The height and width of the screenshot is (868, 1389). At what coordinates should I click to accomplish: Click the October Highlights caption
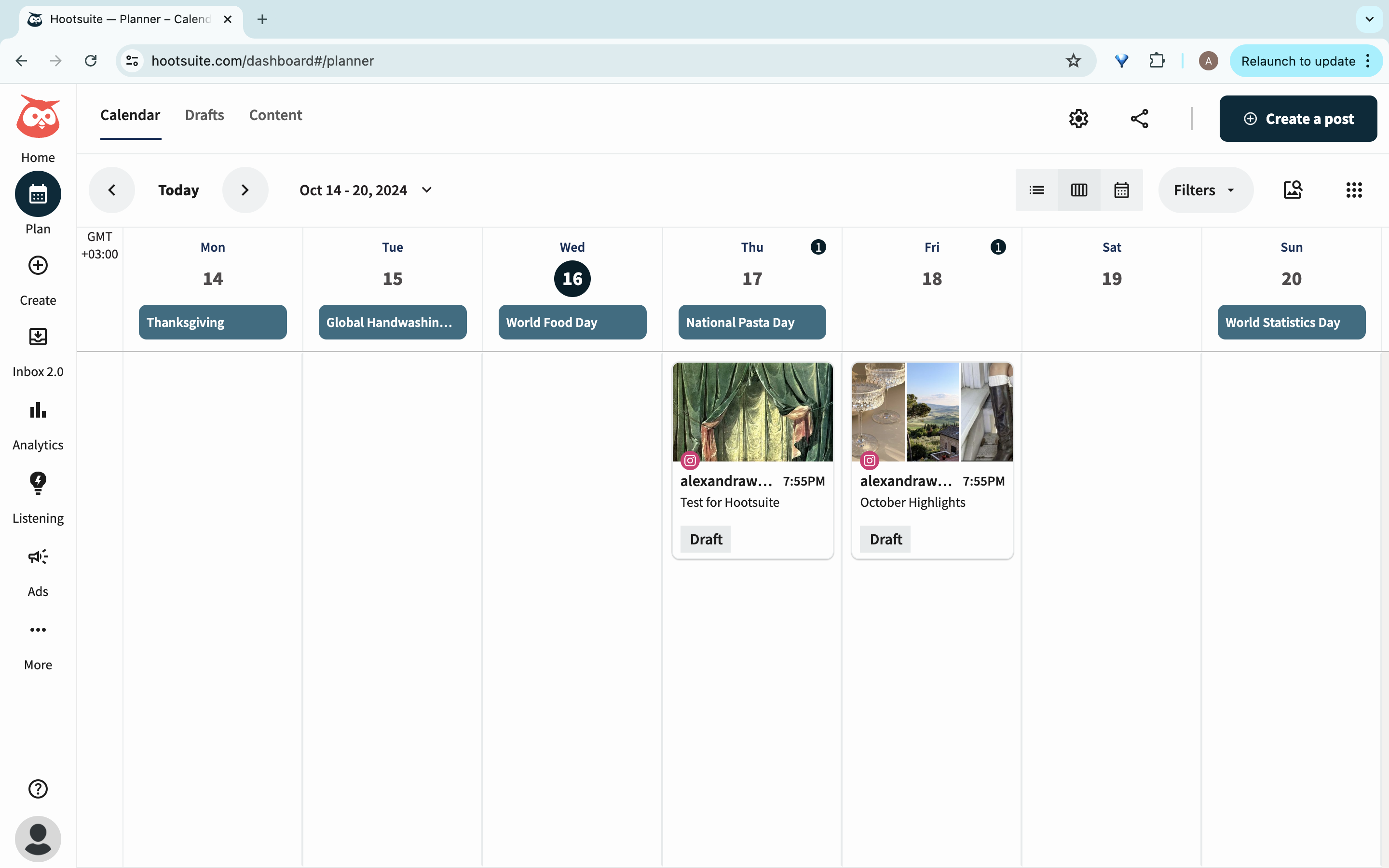point(912,502)
